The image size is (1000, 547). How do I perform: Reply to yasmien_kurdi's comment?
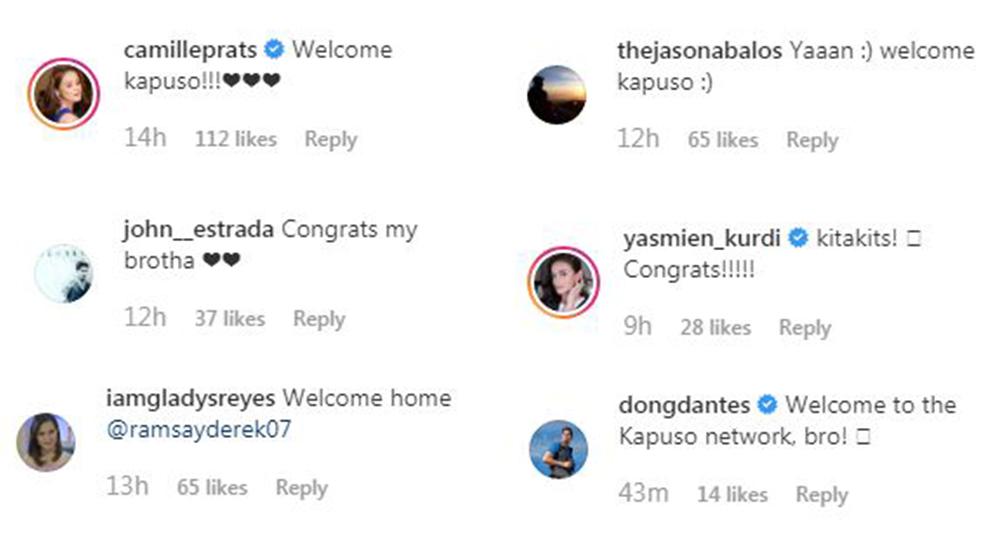tap(805, 327)
